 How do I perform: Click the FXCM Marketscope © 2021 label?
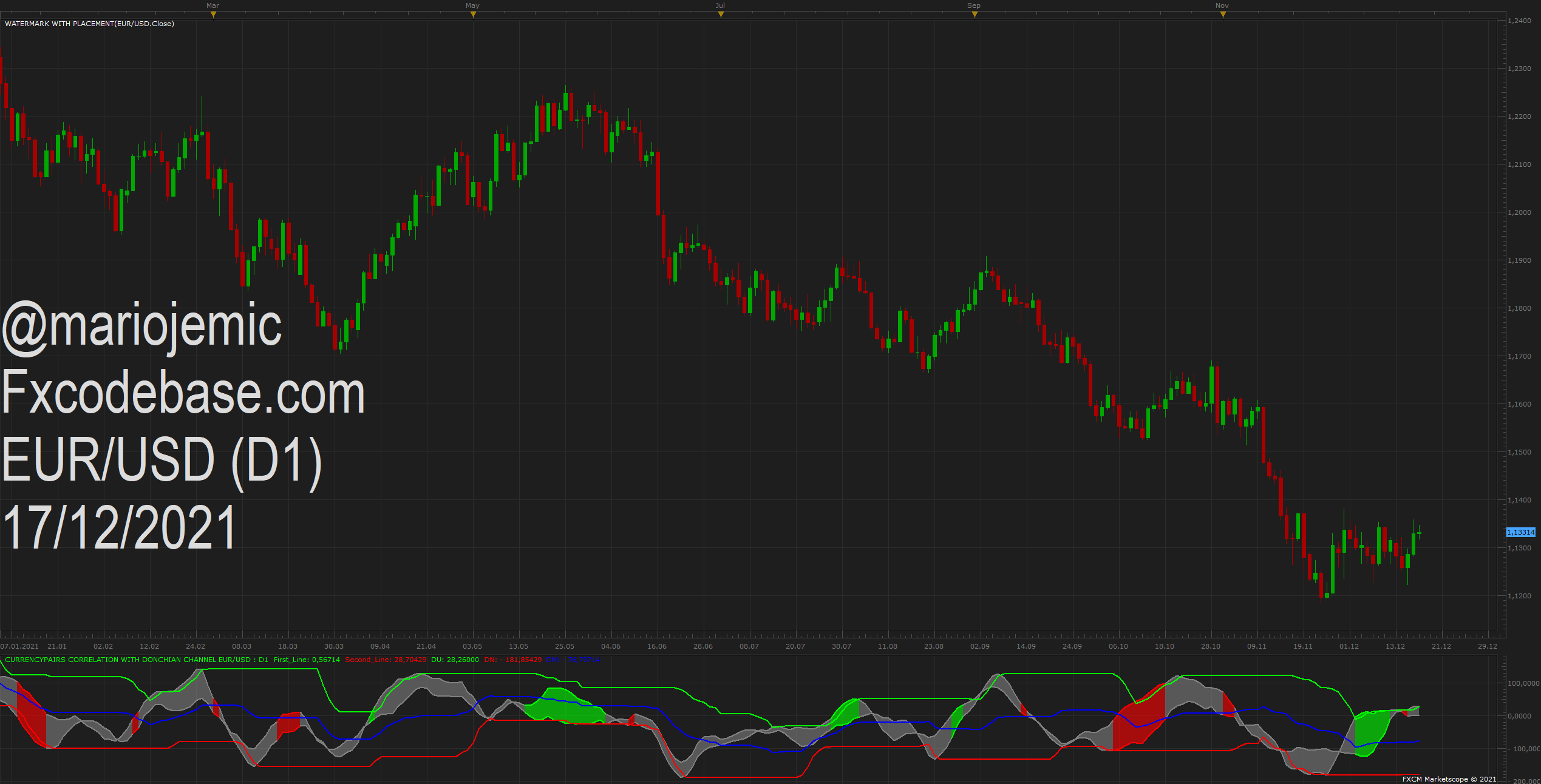(x=1449, y=779)
